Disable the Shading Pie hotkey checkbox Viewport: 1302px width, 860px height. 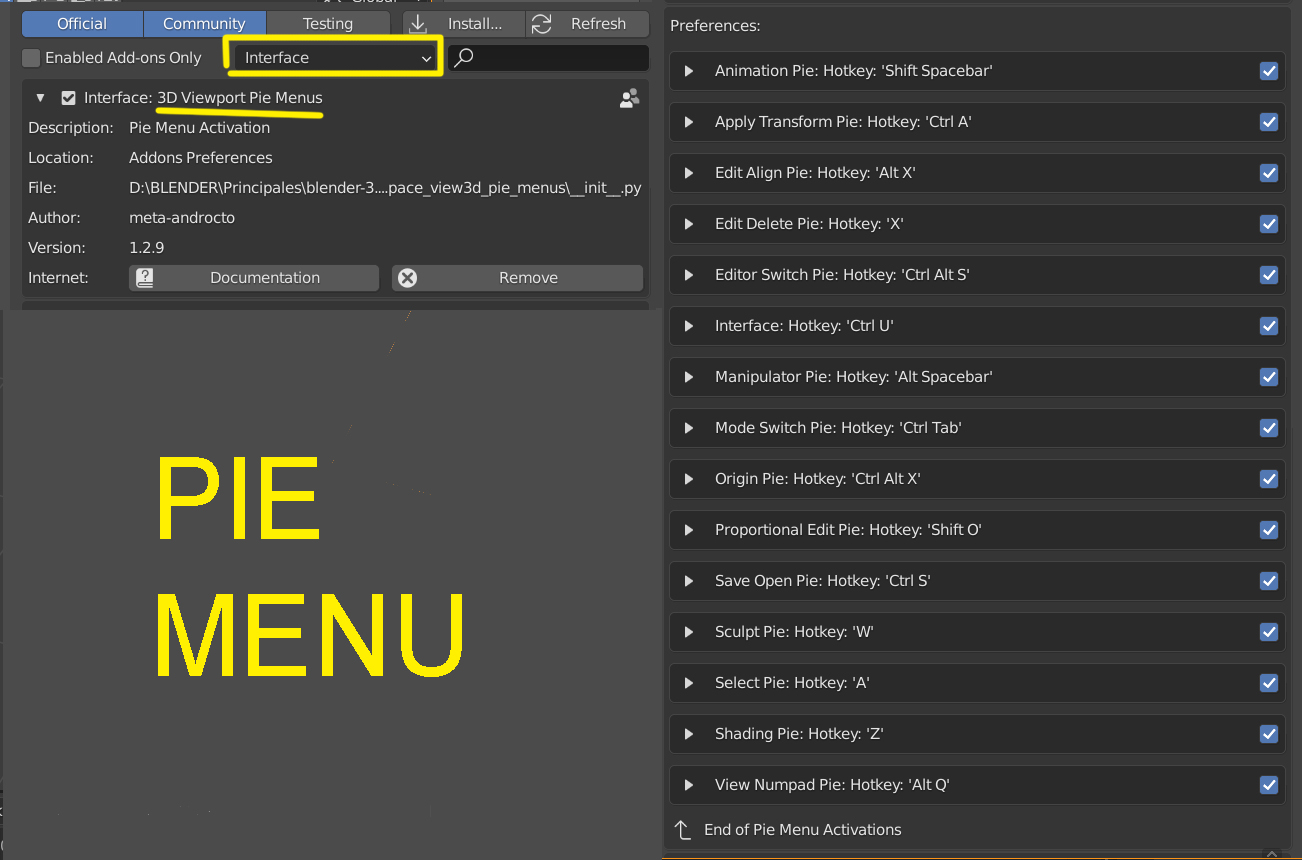coord(1269,734)
